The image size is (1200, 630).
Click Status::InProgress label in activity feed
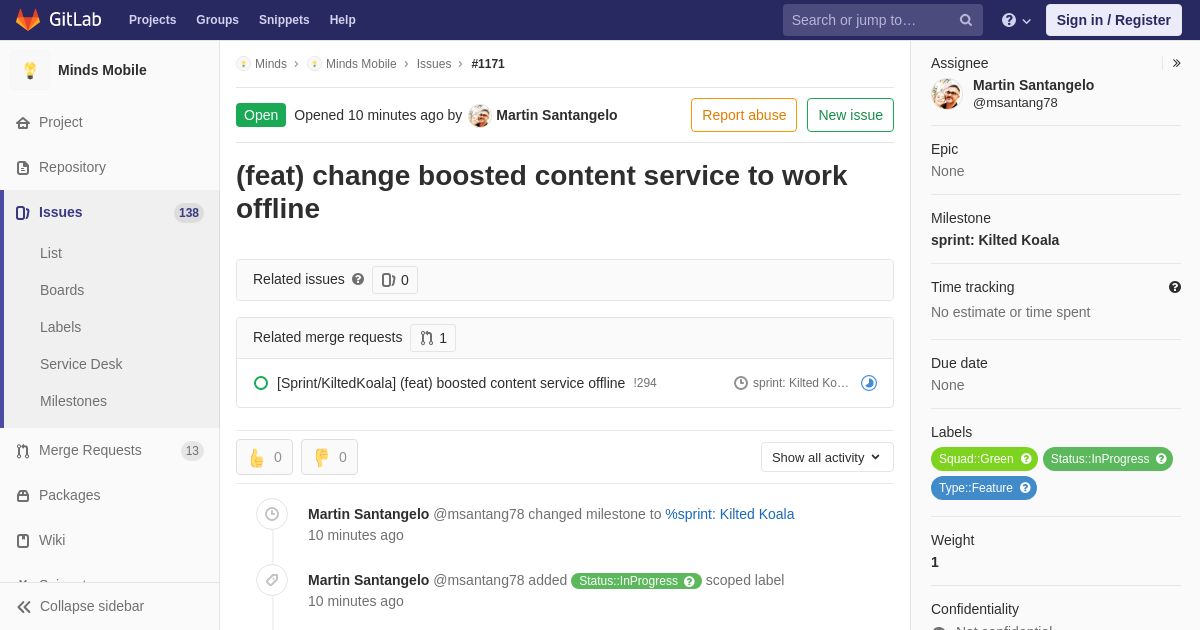coord(628,581)
